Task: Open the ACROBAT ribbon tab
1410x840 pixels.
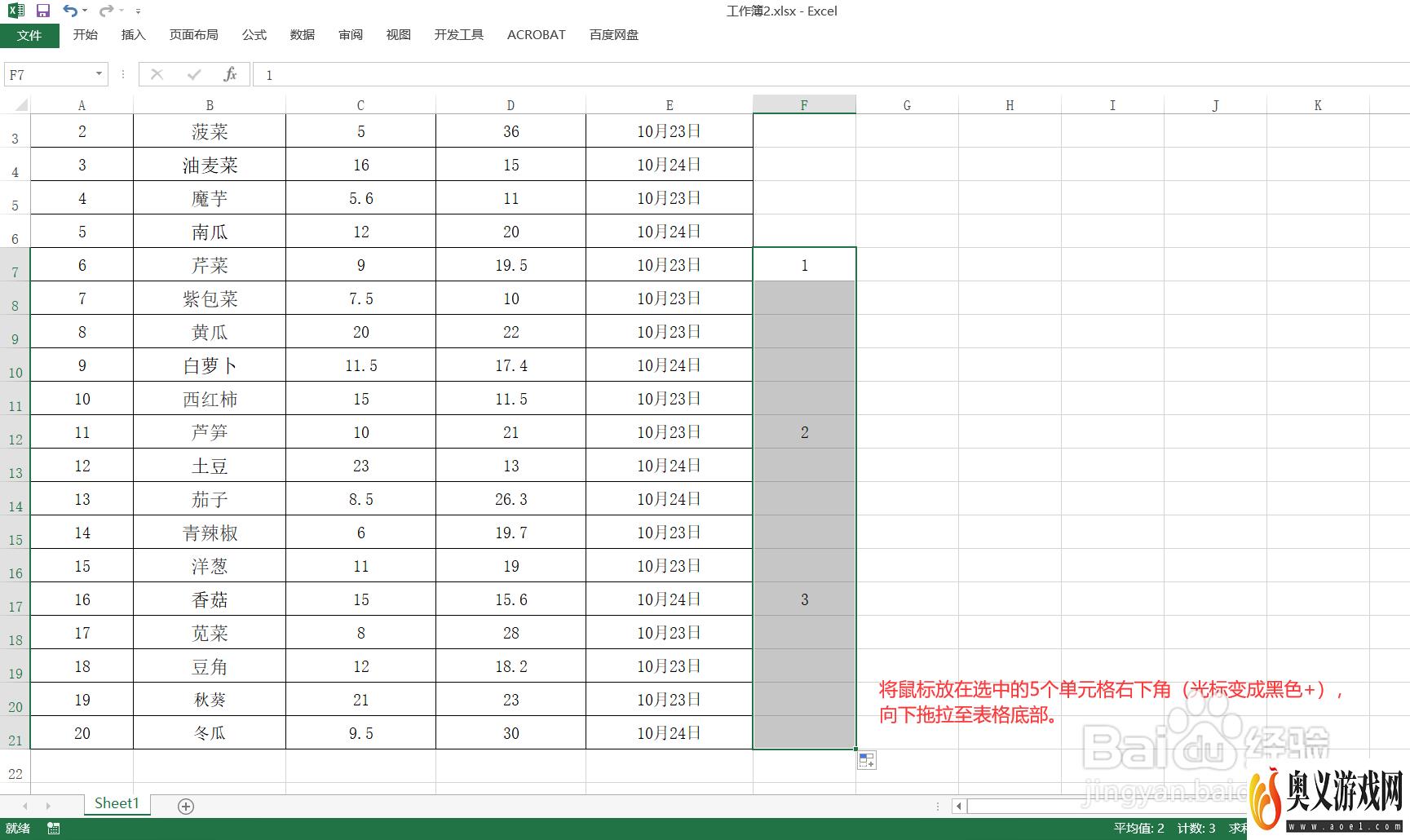Action: coord(536,34)
